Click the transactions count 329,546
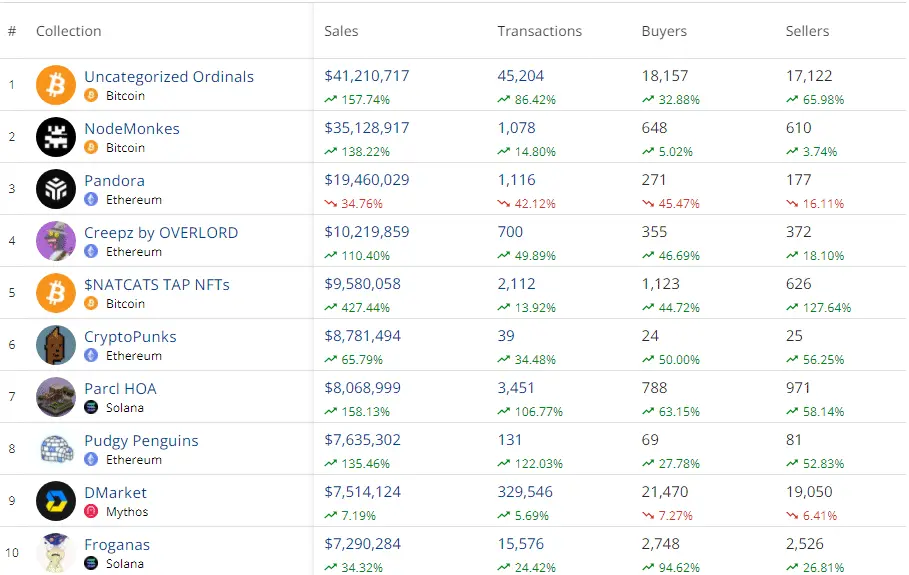909x575 pixels. (525, 492)
